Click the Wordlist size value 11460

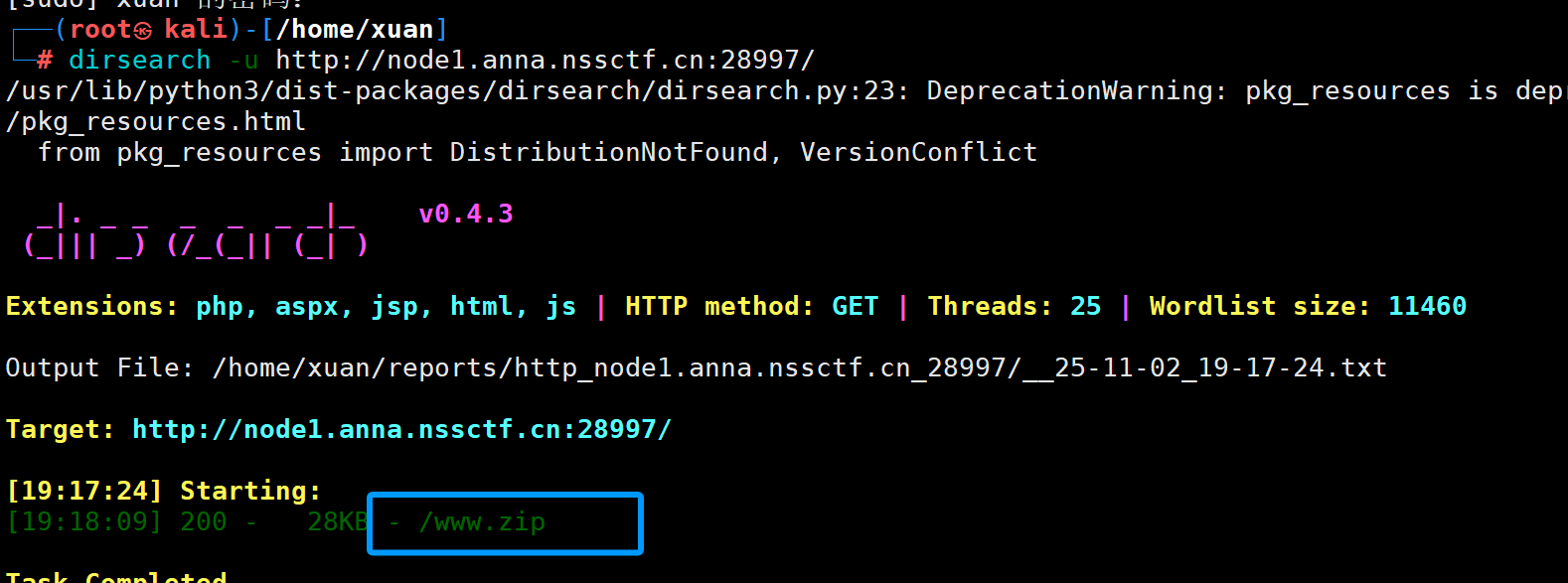coord(1427,306)
